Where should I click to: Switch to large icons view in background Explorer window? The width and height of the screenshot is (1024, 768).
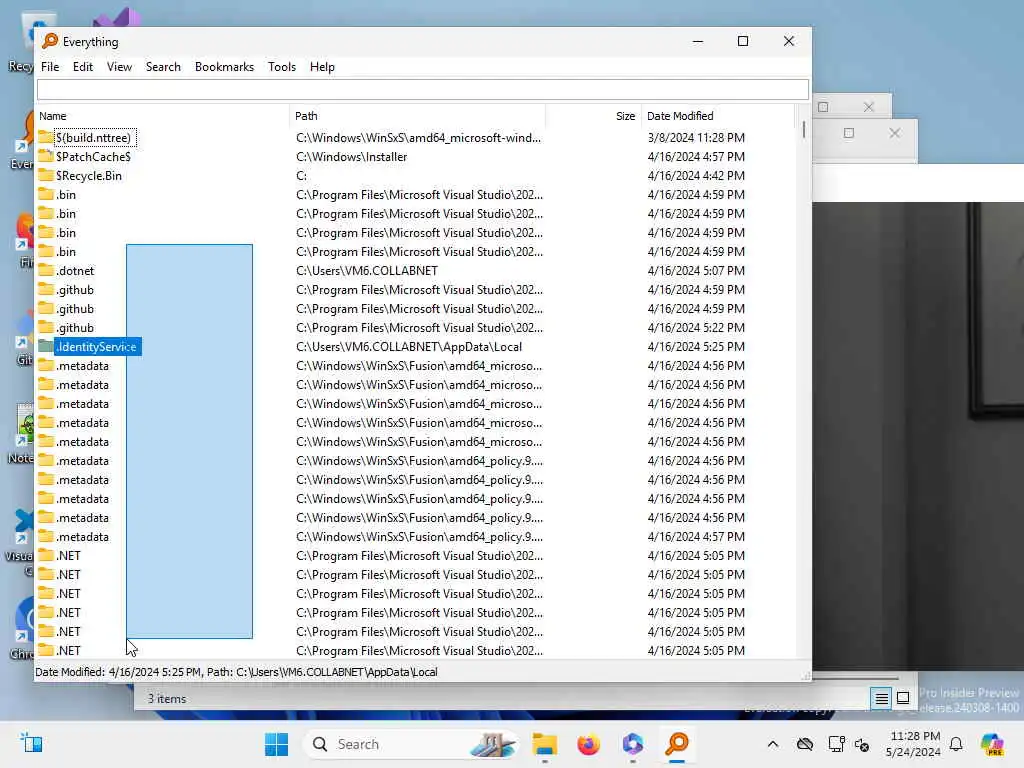pyautogui.click(x=903, y=698)
